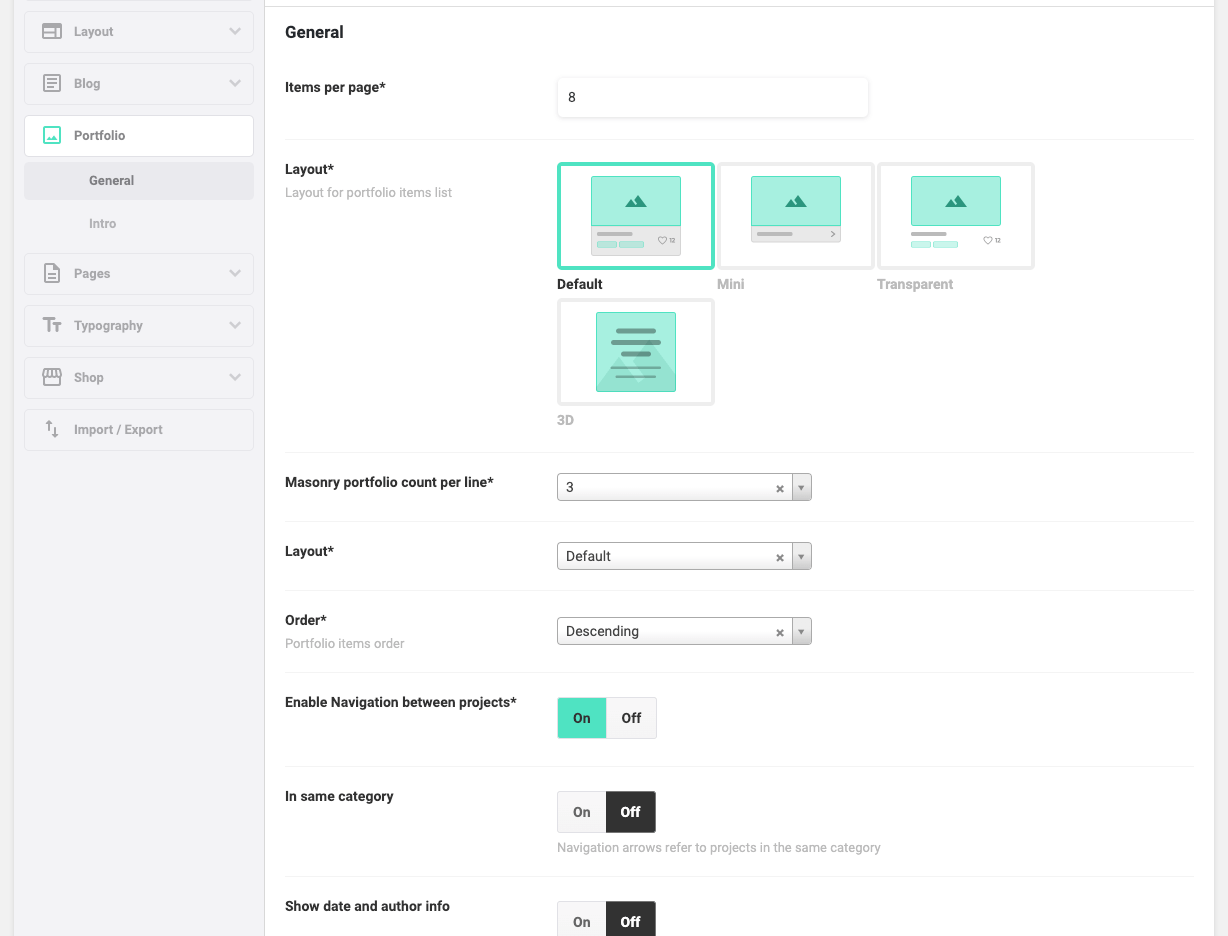Open the Layout Default dropdown

(x=684, y=556)
